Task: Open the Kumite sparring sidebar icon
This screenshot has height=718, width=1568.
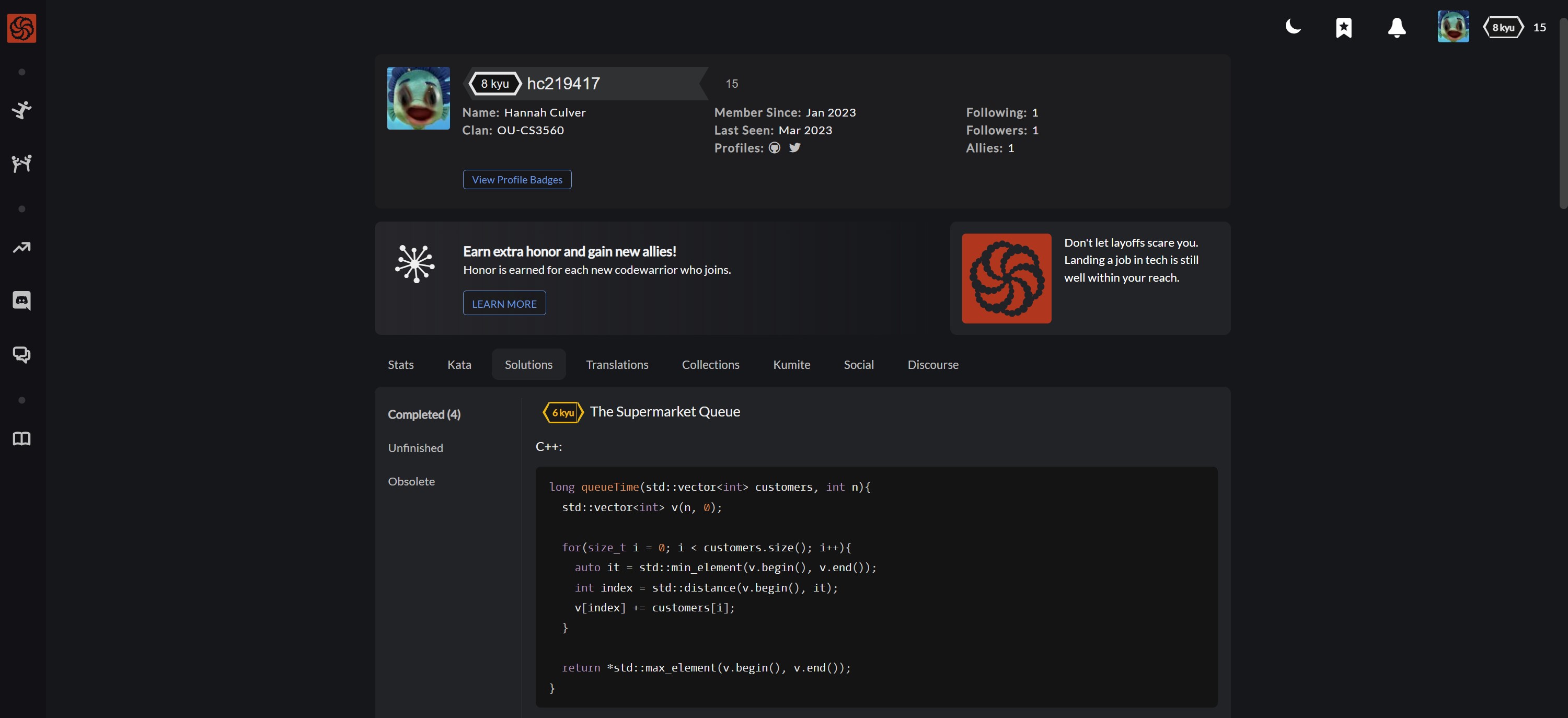Action: [x=21, y=163]
